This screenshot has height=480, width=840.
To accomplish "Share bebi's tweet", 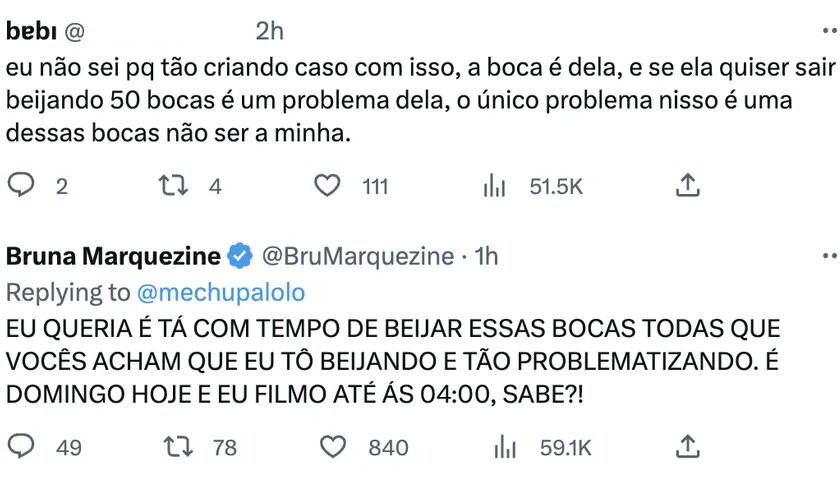I will tap(686, 185).
